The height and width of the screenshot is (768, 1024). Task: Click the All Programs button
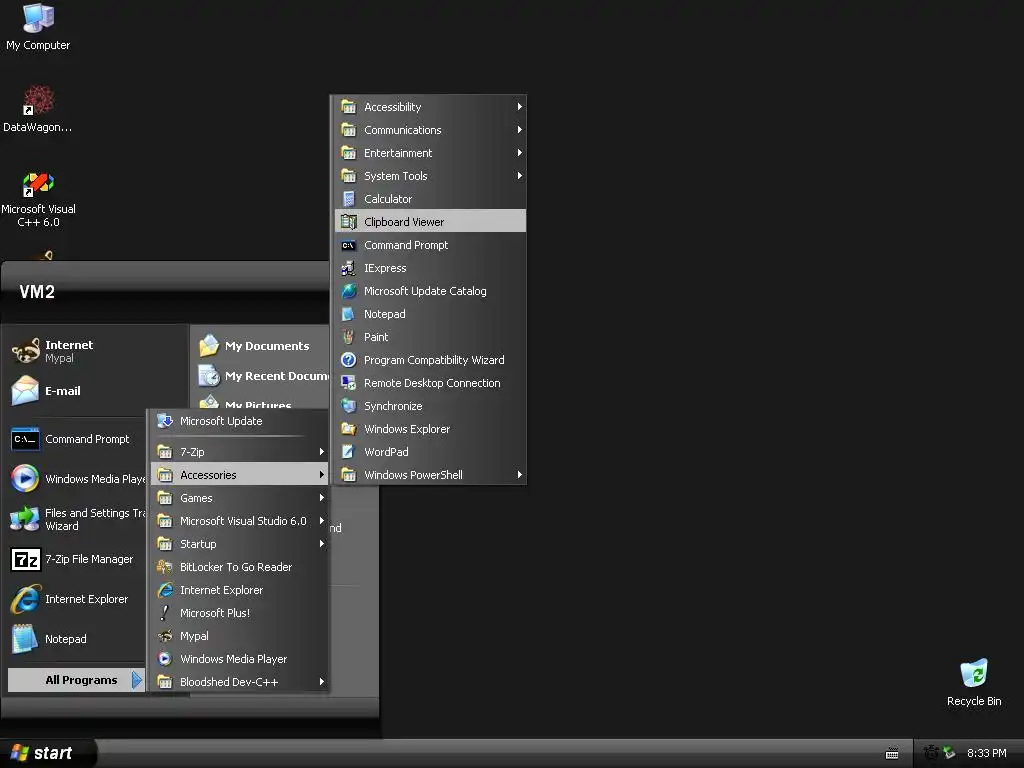point(76,680)
